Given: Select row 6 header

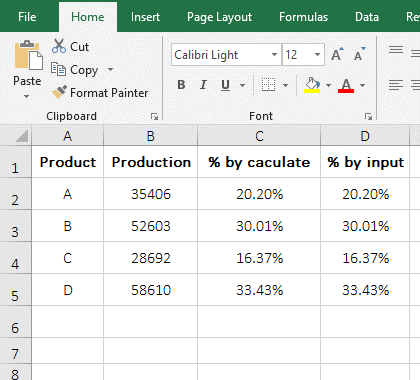Looking at the screenshot, I should 15,322.
